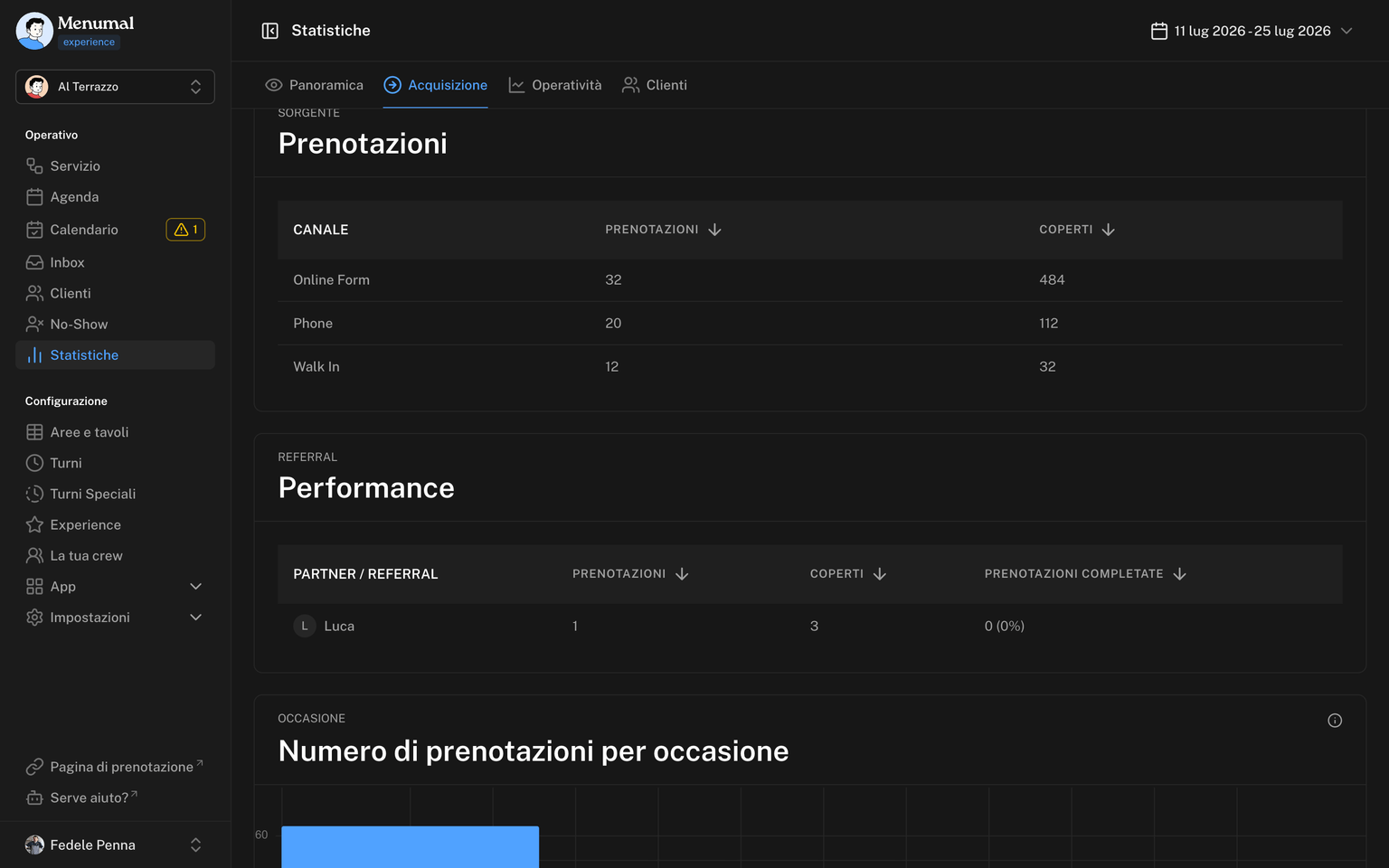Sort by Prenotazioni Completate column
Viewport: 1389px width, 868px height.
tap(1085, 574)
